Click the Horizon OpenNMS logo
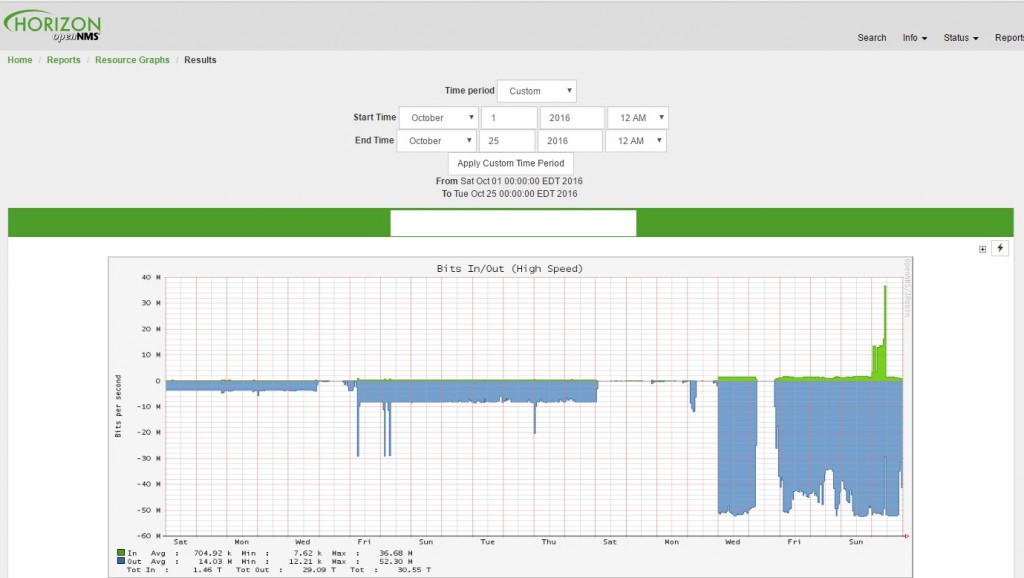Viewport: 1024px width, 578px height. click(52, 25)
